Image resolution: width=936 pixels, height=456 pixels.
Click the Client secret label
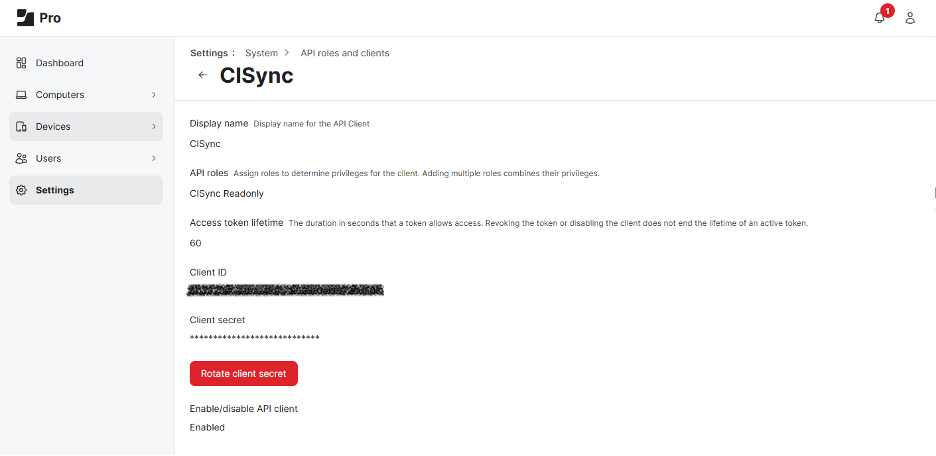click(x=217, y=320)
